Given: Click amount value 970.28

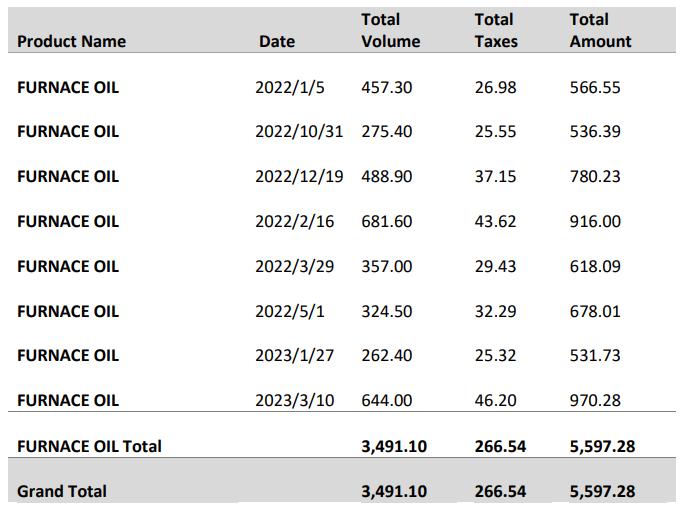Looking at the screenshot, I should [x=595, y=400].
